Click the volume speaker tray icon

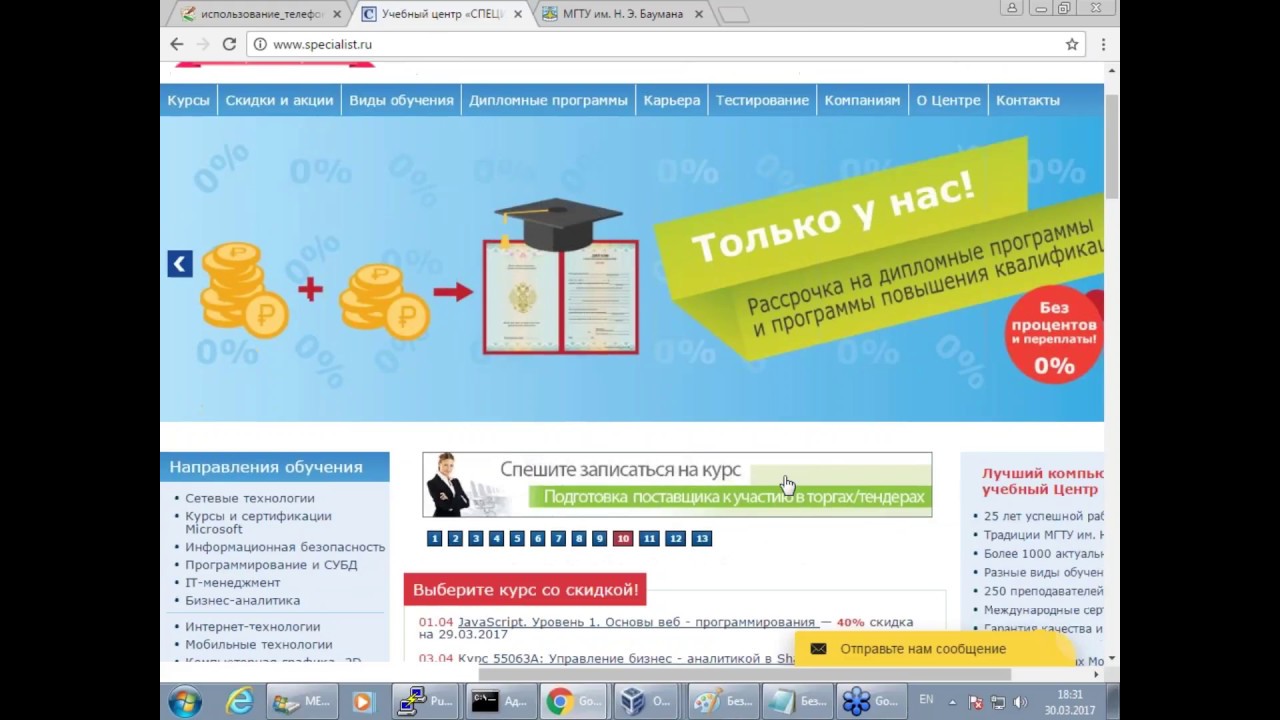[1019, 703]
